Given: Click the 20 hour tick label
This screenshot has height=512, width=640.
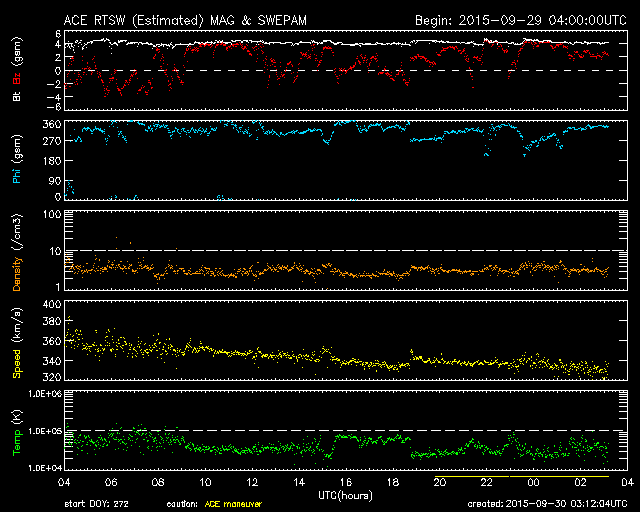Looking at the screenshot, I should [x=440, y=482].
